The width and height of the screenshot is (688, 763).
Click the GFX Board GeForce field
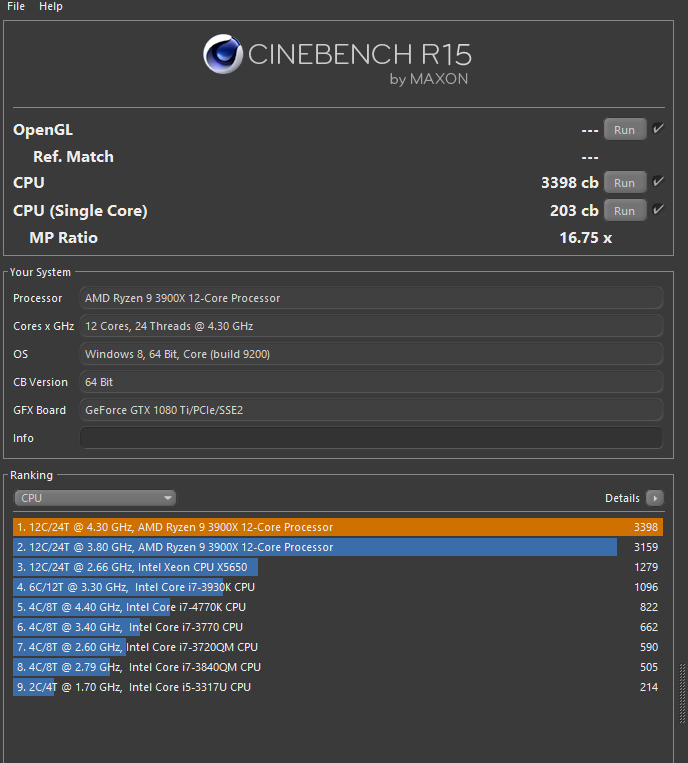(371, 410)
